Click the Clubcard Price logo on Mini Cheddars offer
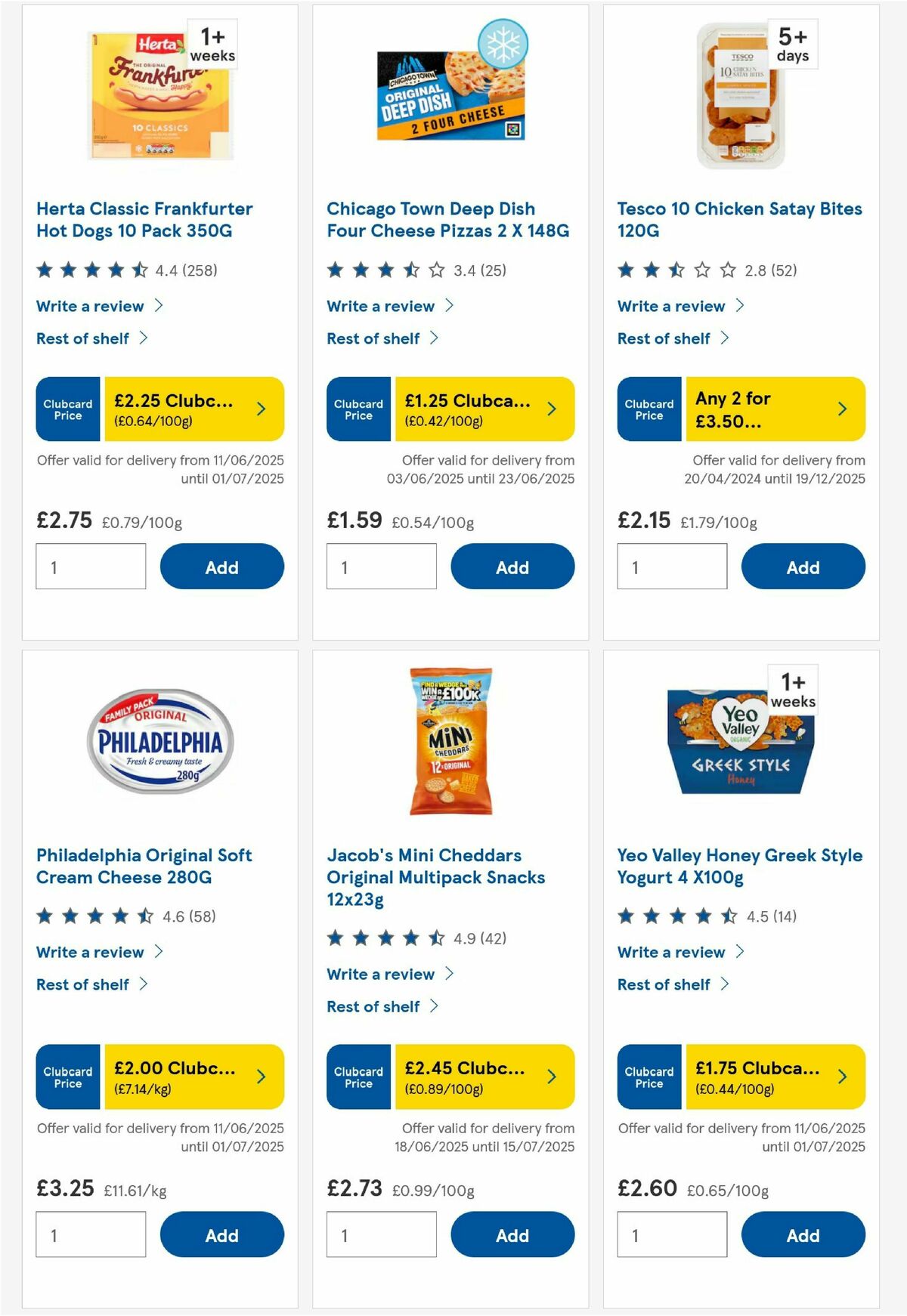This screenshot has width=907, height=1316. [358, 1078]
